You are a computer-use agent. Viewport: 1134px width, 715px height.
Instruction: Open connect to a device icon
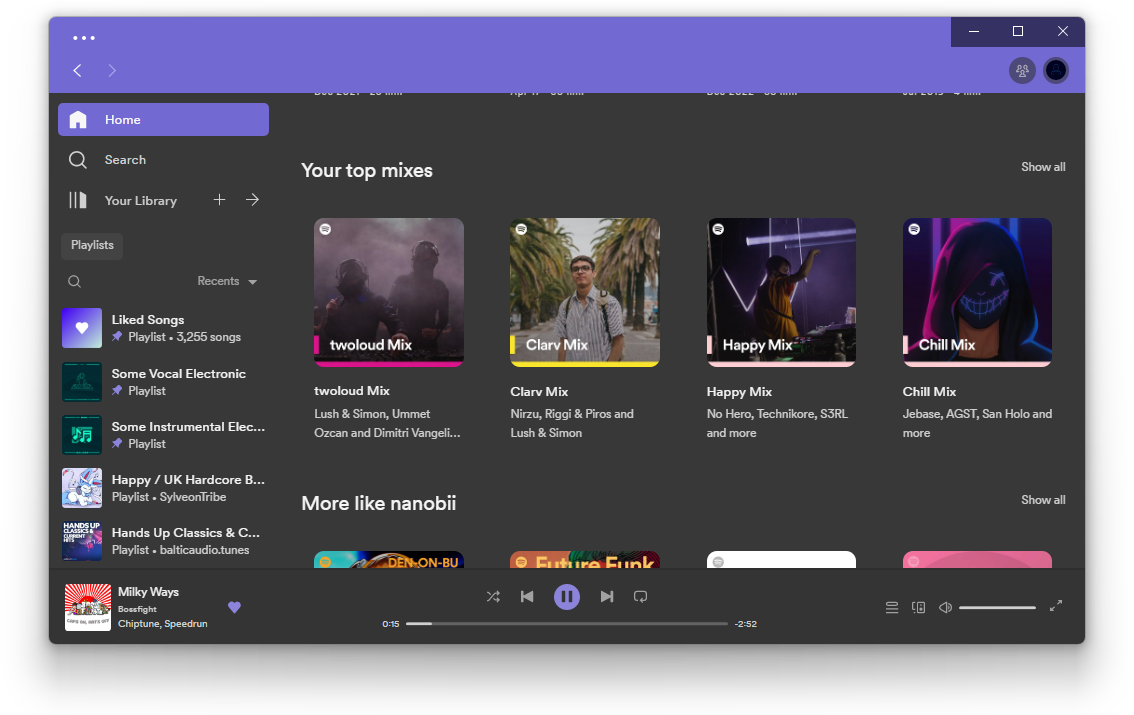click(x=918, y=607)
